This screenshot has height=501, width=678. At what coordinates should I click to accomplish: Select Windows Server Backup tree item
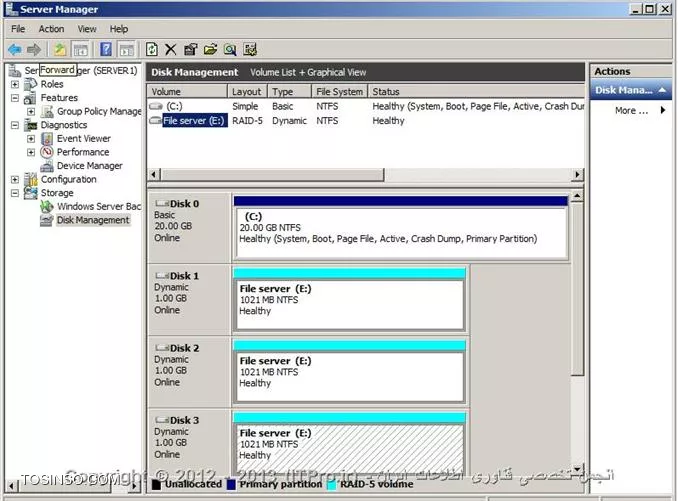pos(99,207)
